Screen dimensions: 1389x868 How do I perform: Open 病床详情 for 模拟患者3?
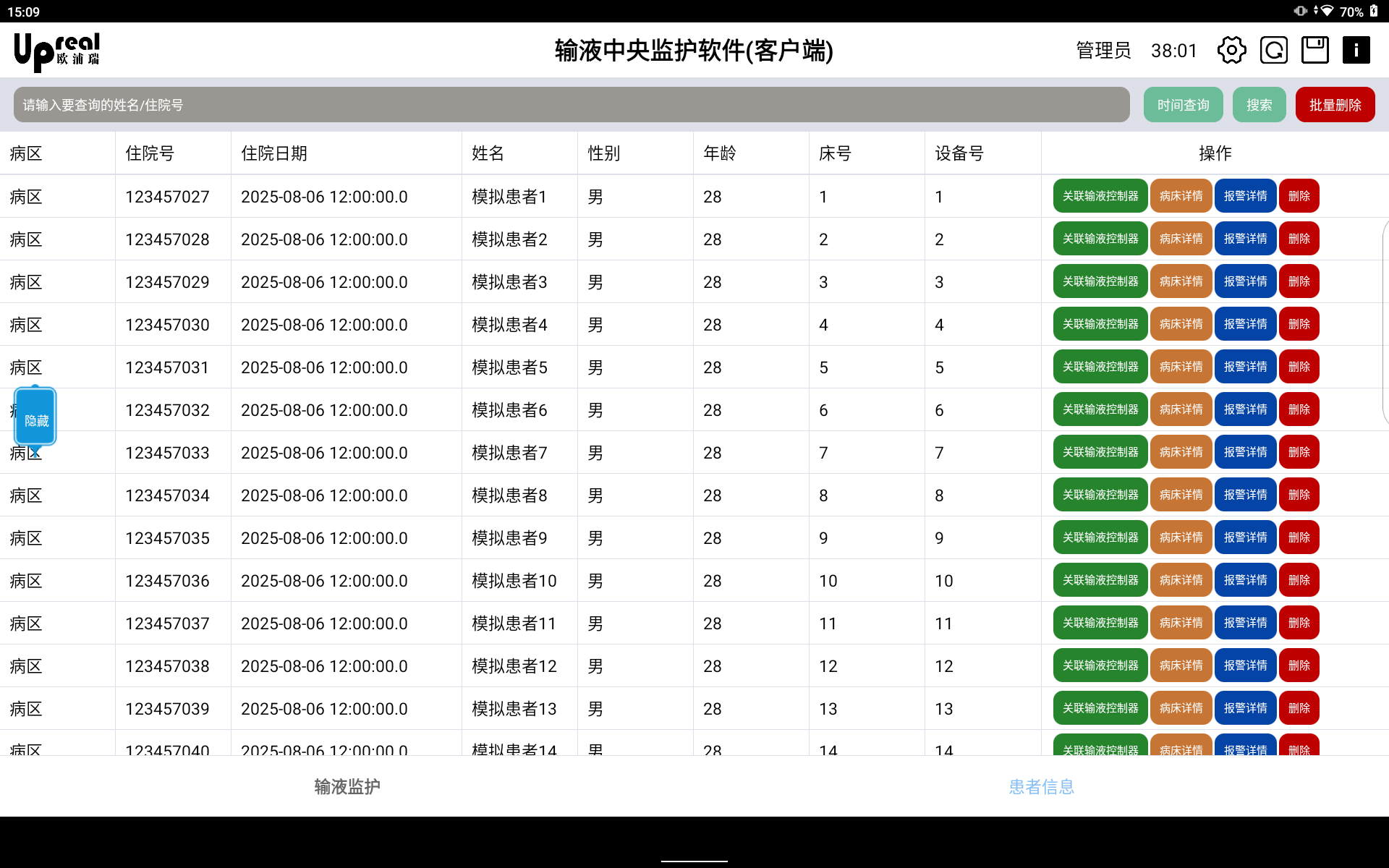1181,281
